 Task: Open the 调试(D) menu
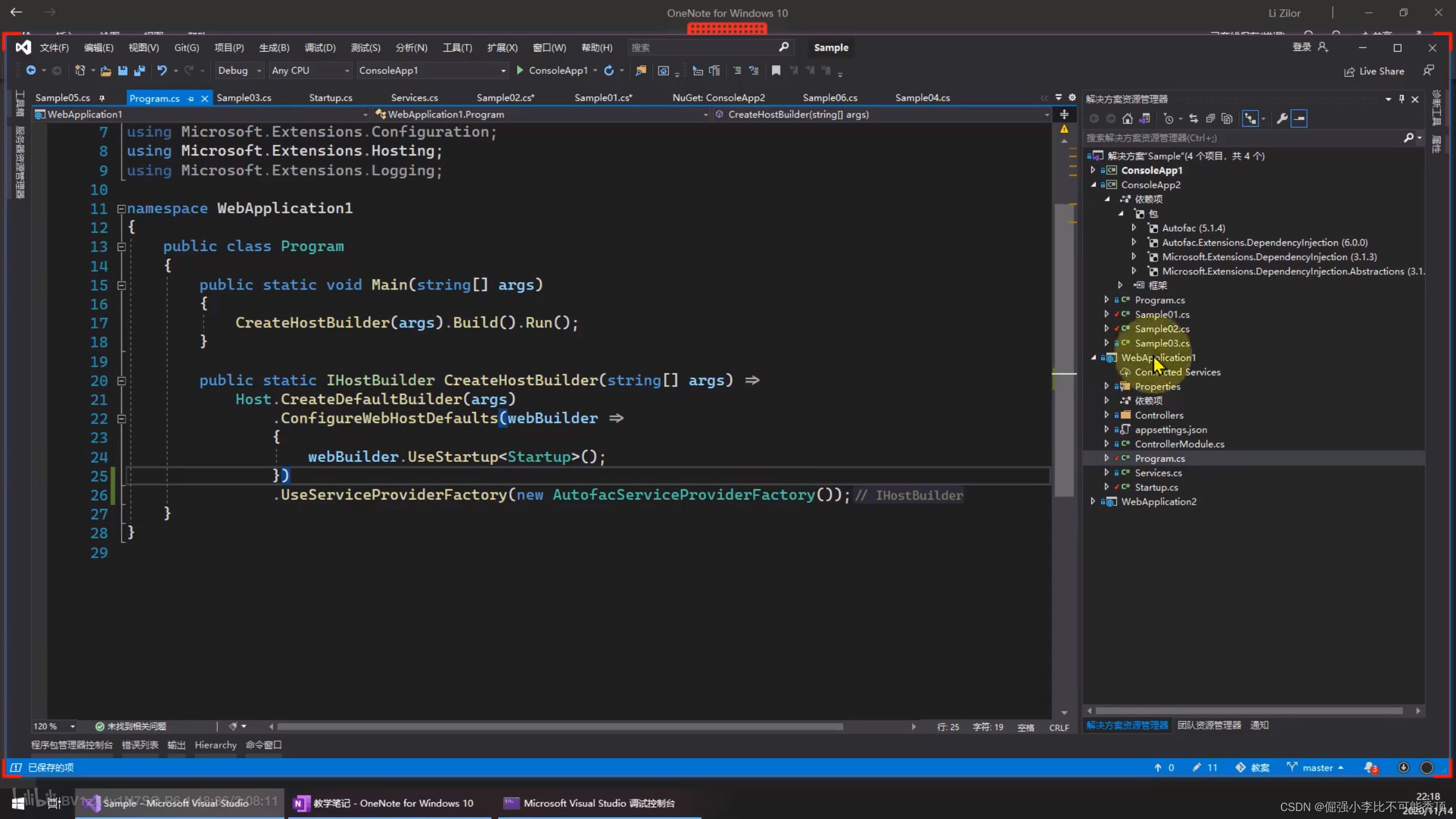[x=319, y=48]
